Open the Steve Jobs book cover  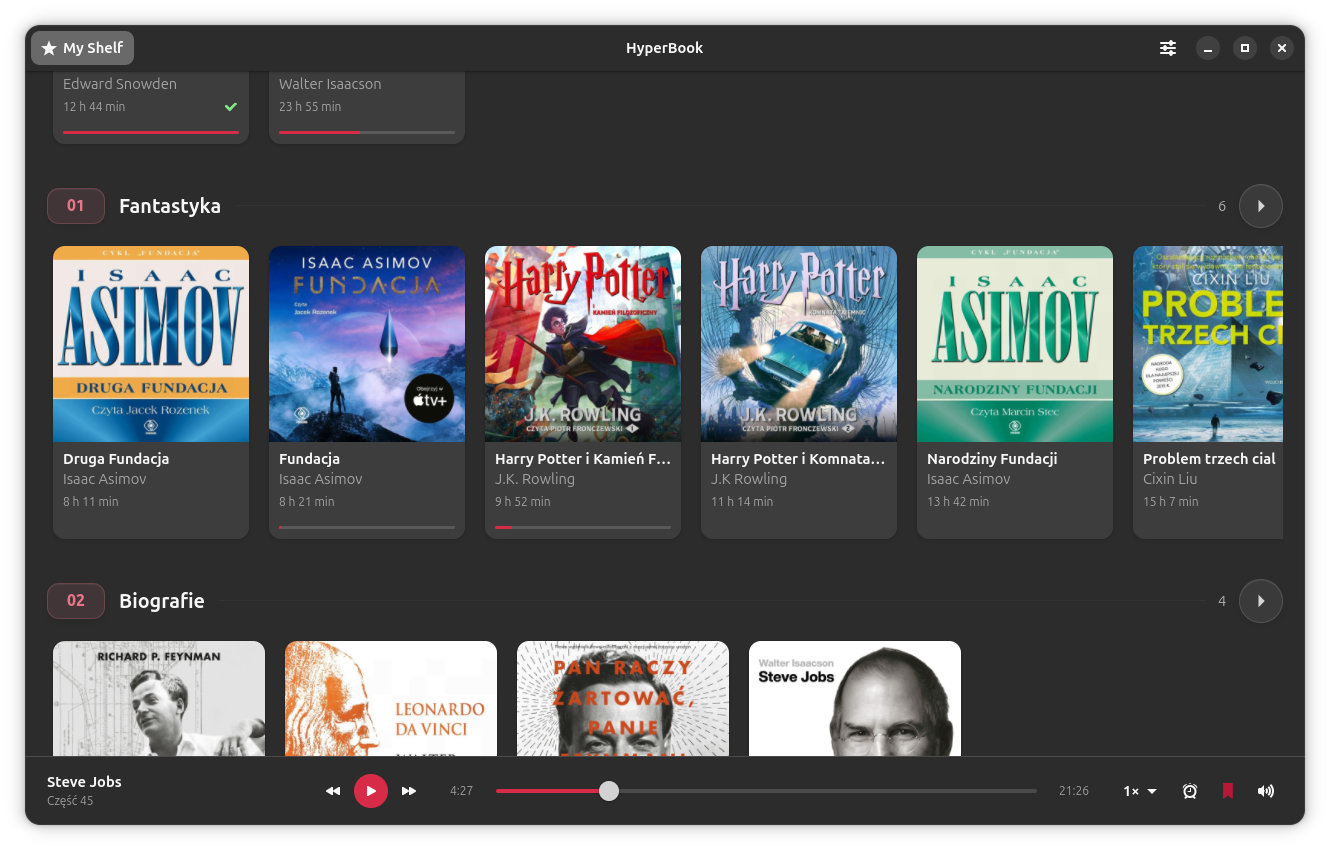(855, 699)
